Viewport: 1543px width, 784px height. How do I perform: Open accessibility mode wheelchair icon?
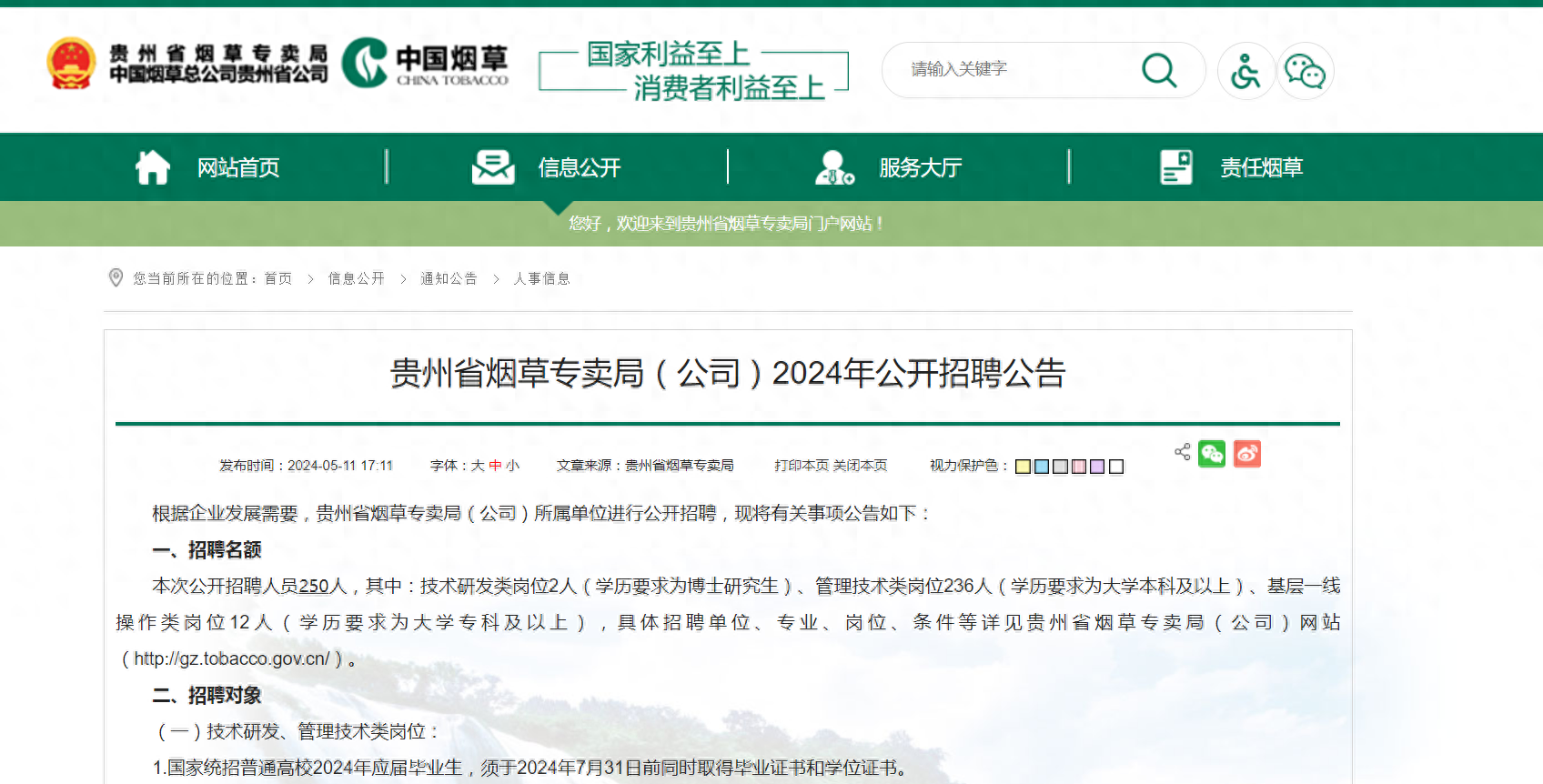coord(1245,71)
